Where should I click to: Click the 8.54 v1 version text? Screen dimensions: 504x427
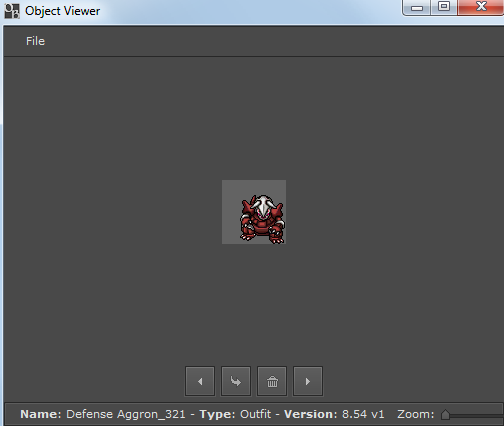point(363,414)
